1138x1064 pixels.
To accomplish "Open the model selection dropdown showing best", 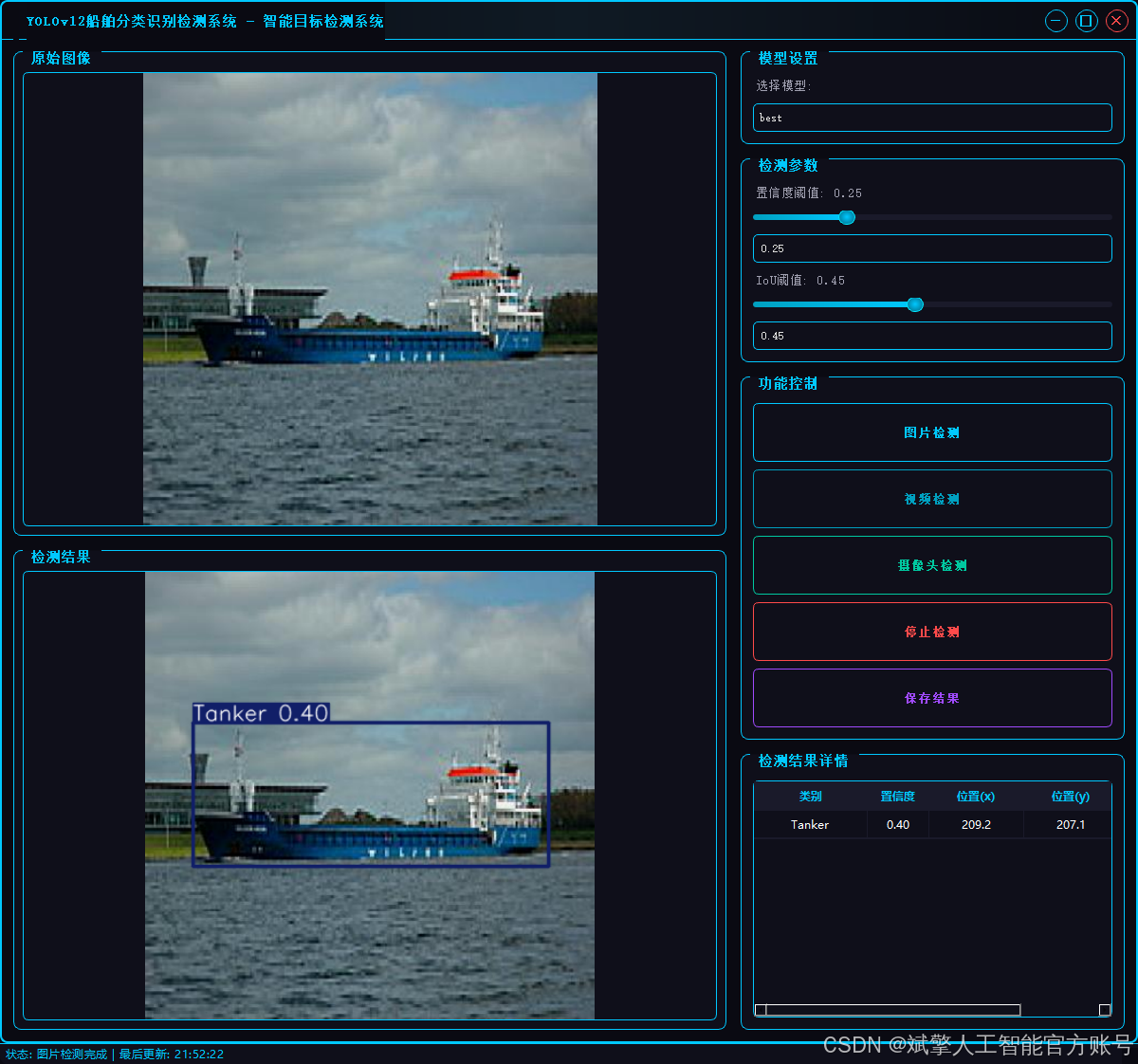I will click(x=932, y=118).
